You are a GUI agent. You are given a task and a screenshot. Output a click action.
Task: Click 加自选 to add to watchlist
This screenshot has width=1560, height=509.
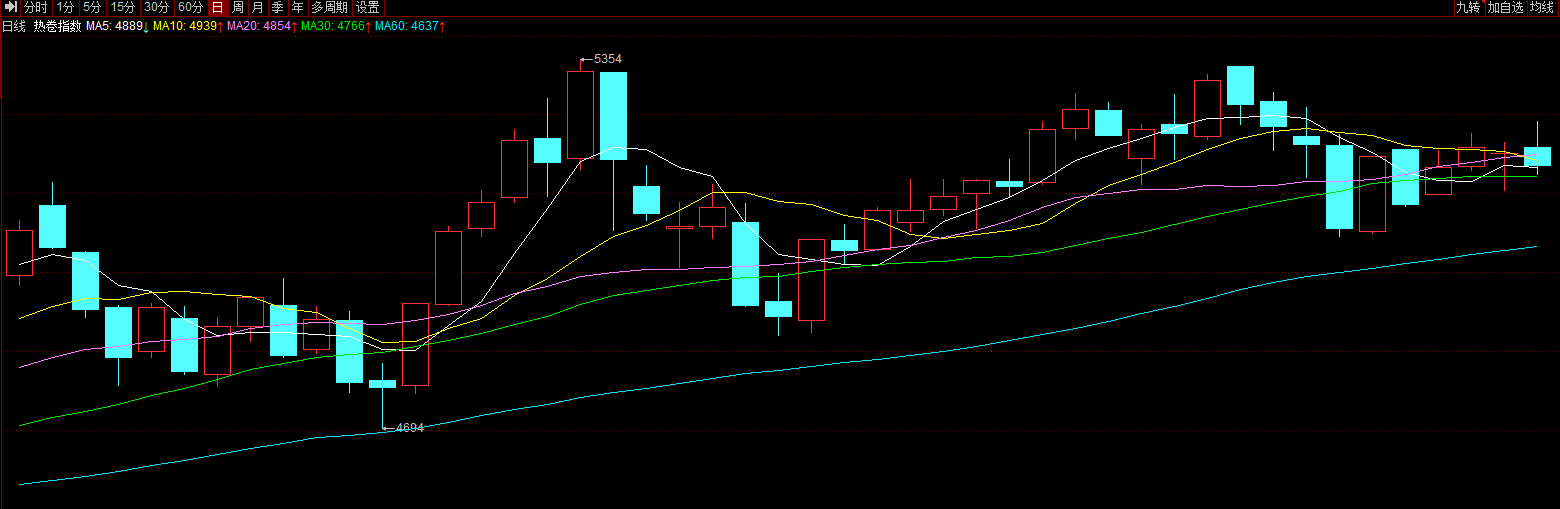coord(1505,7)
